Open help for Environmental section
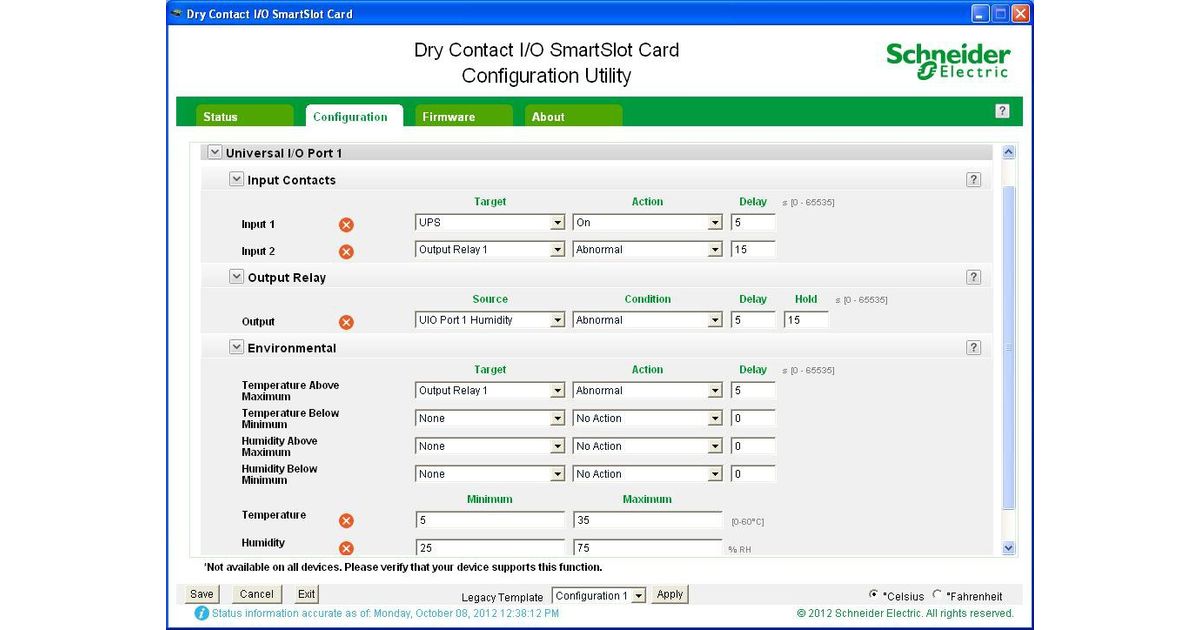This screenshot has width=1200, height=630. [973, 348]
